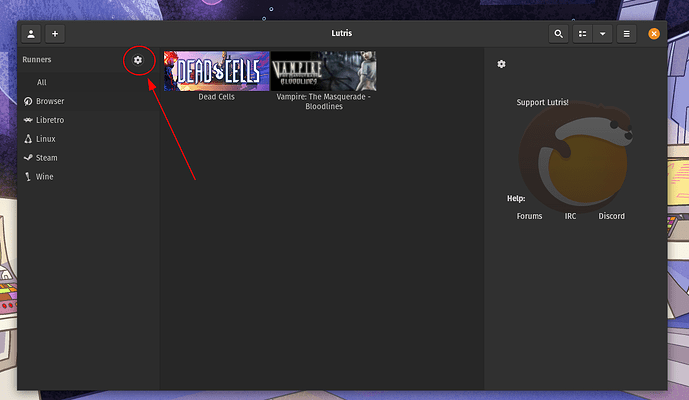
Task: Click the Steam runner icon
Action: (x=28, y=157)
